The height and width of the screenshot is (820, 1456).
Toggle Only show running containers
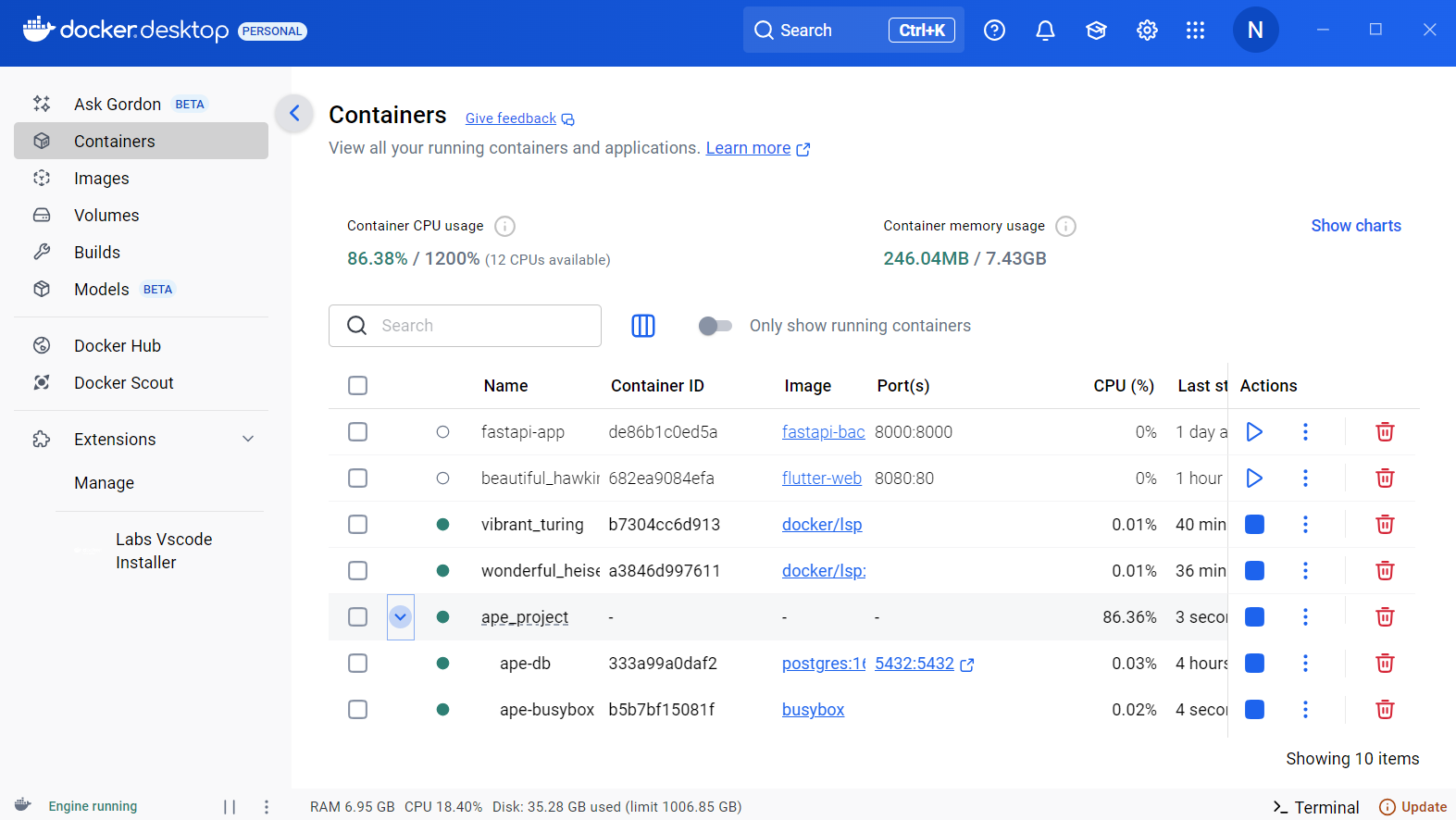(715, 326)
